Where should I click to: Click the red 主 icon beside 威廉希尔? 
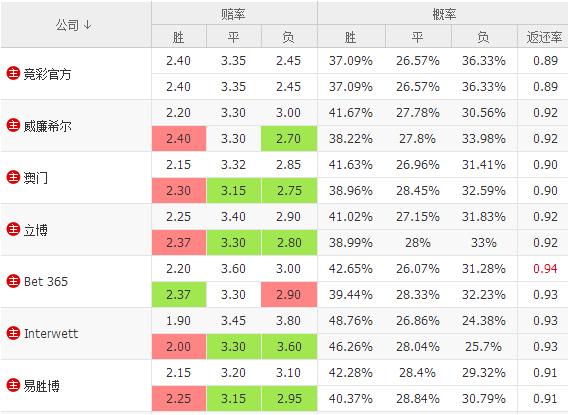point(13,125)
